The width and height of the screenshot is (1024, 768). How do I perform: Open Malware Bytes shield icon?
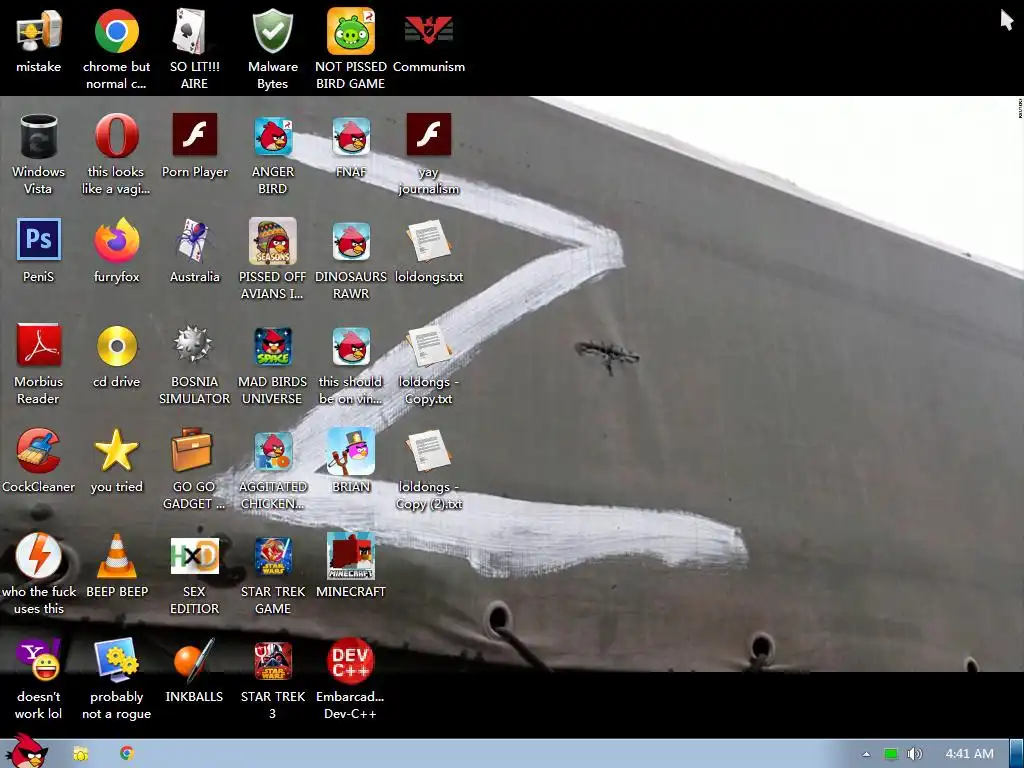click(272, 32)
